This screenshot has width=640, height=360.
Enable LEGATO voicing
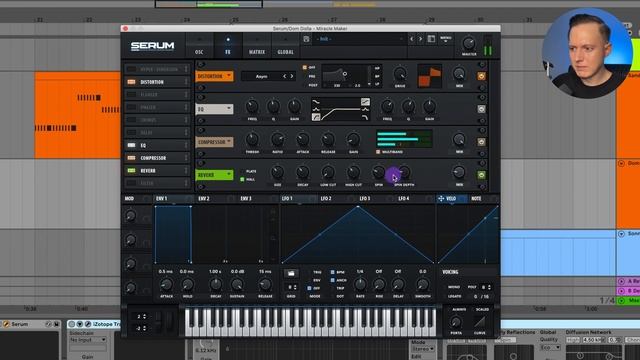[x=454, y=296]
